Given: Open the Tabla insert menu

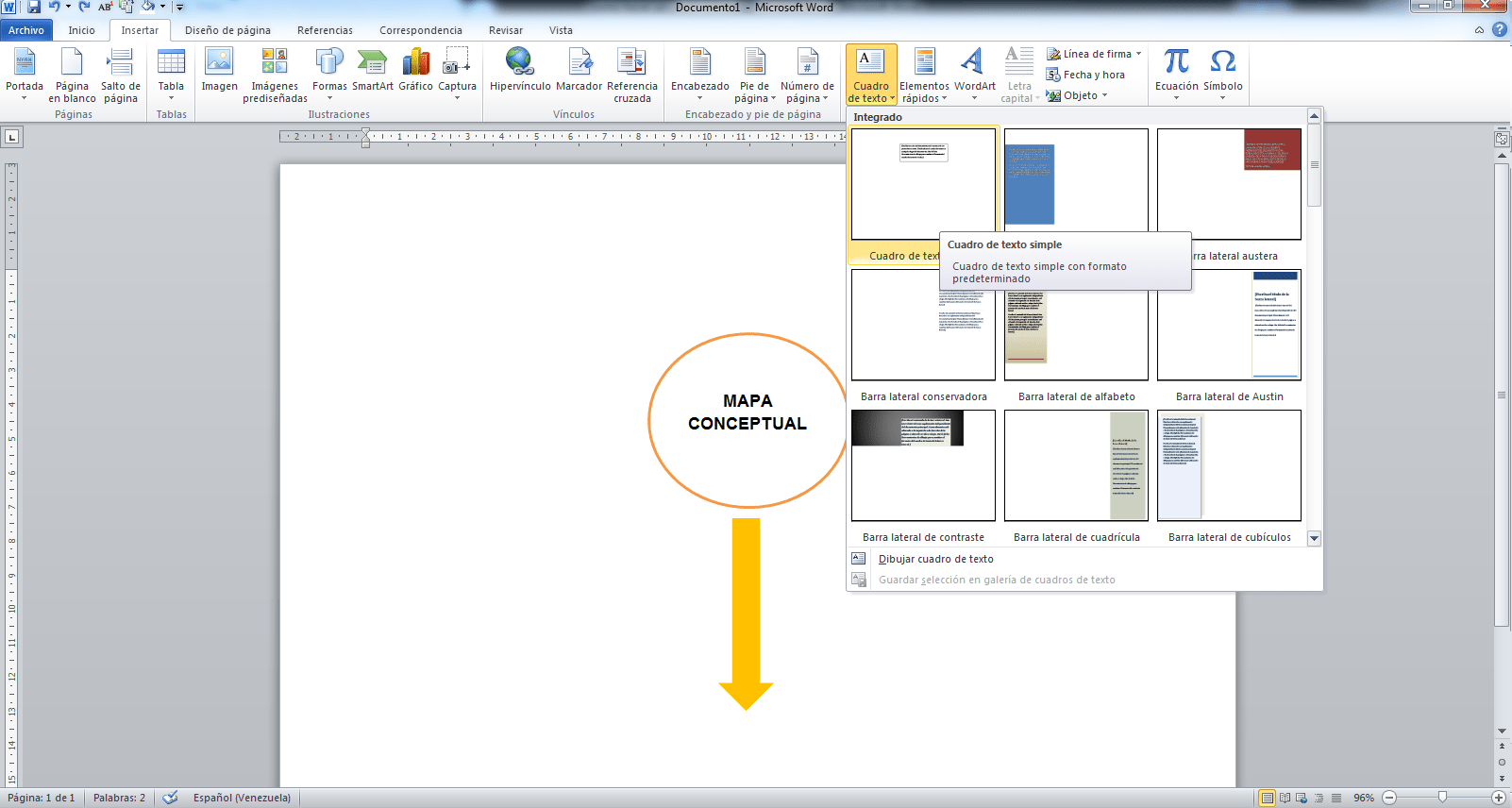Looking at the screenshot, I should (171, 75).
